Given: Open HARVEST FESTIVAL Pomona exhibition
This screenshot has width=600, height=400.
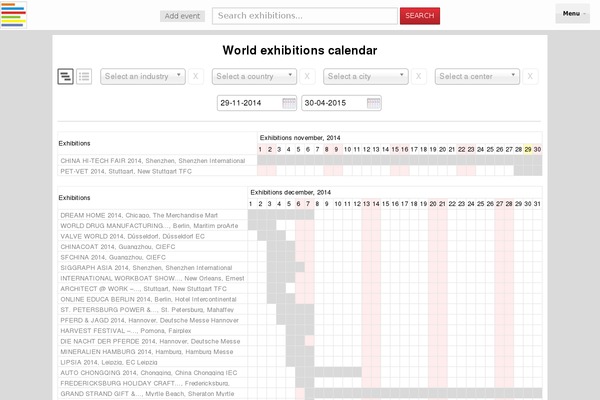Looking at the screenshot, I should click(126, 331).
